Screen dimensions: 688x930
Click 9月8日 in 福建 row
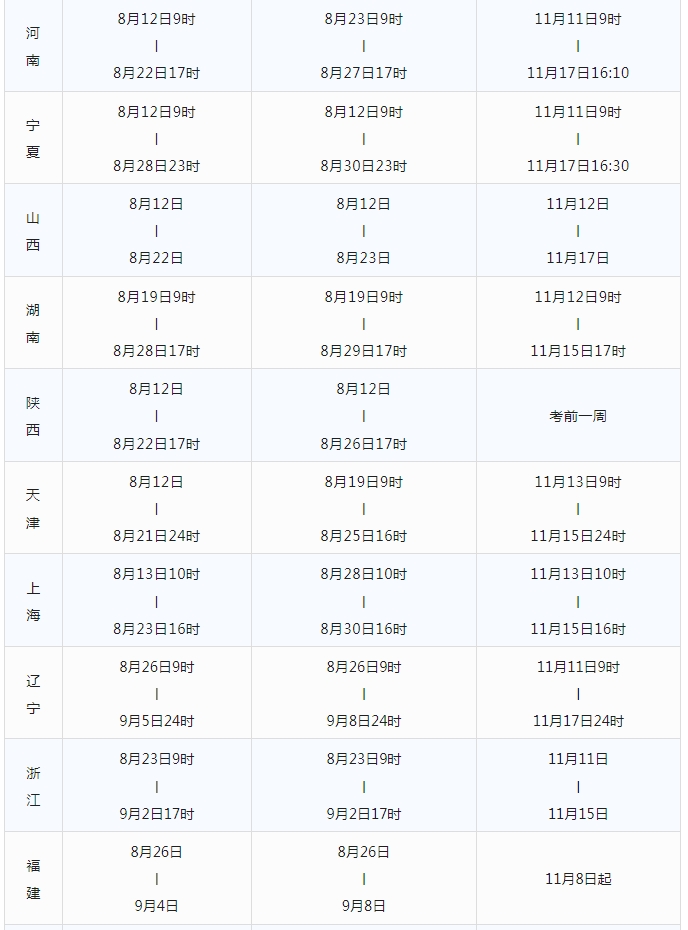(364, 906)
